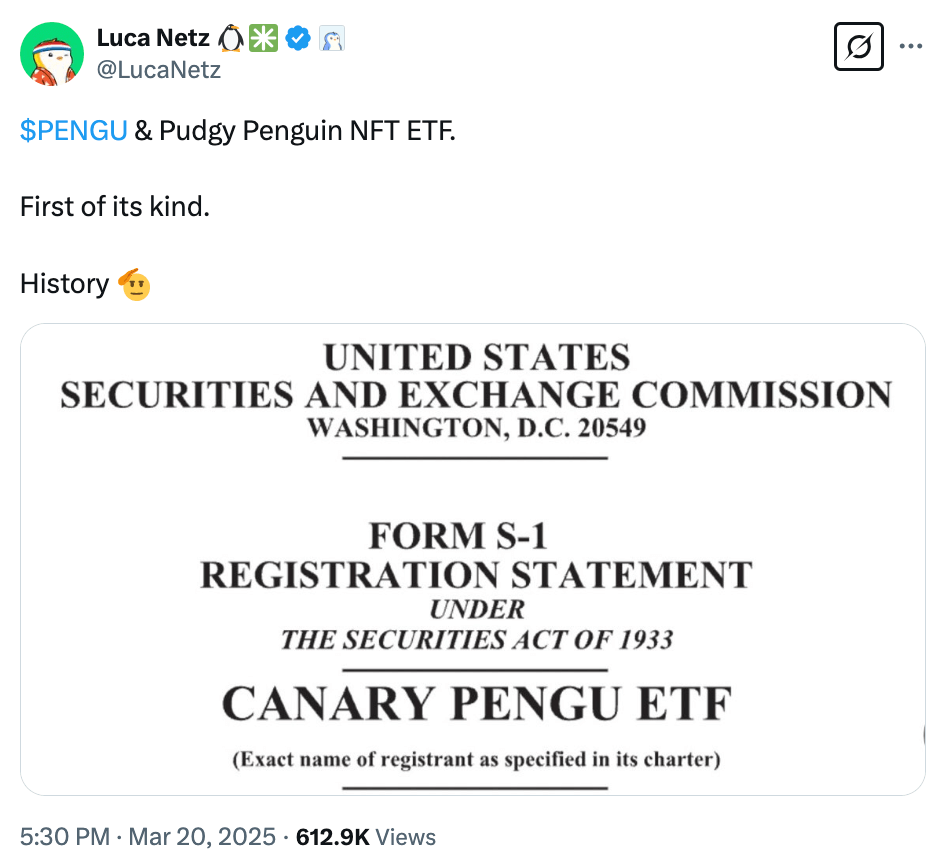948x868 pixels.
Task: Click the CANARY PENGU ETF heading in the image
Action: click(476, 704)
